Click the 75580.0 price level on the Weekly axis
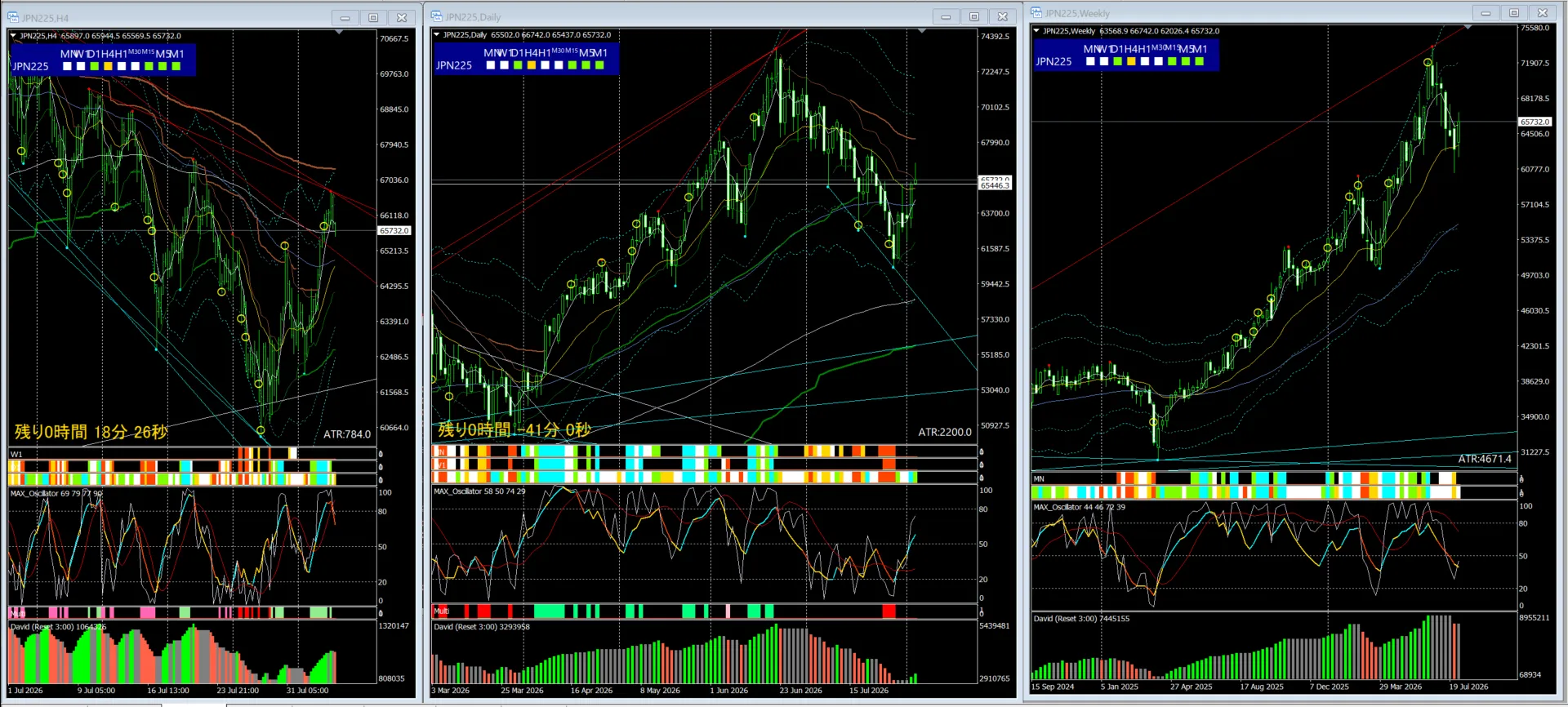 1535,28
